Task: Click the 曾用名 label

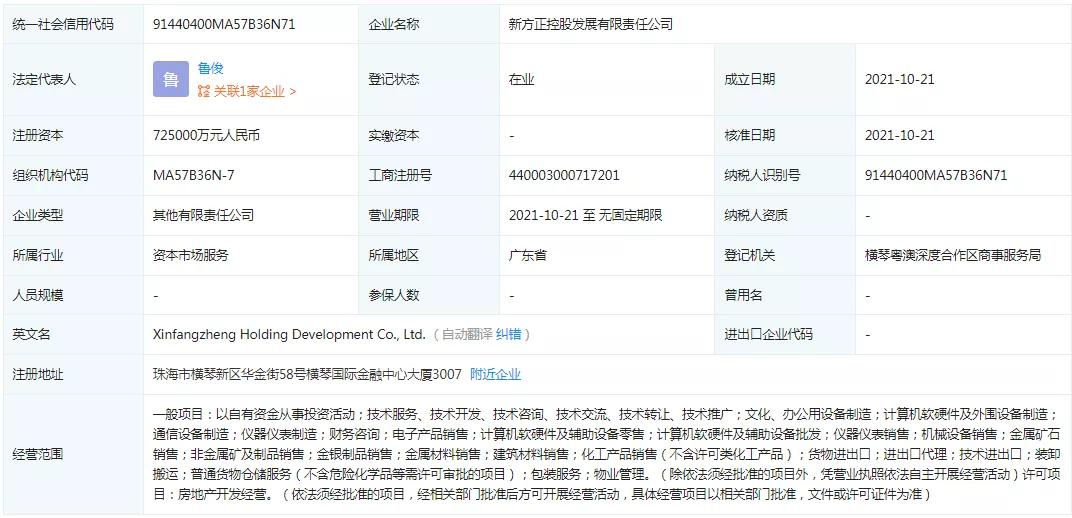Action: coord(744,295)
